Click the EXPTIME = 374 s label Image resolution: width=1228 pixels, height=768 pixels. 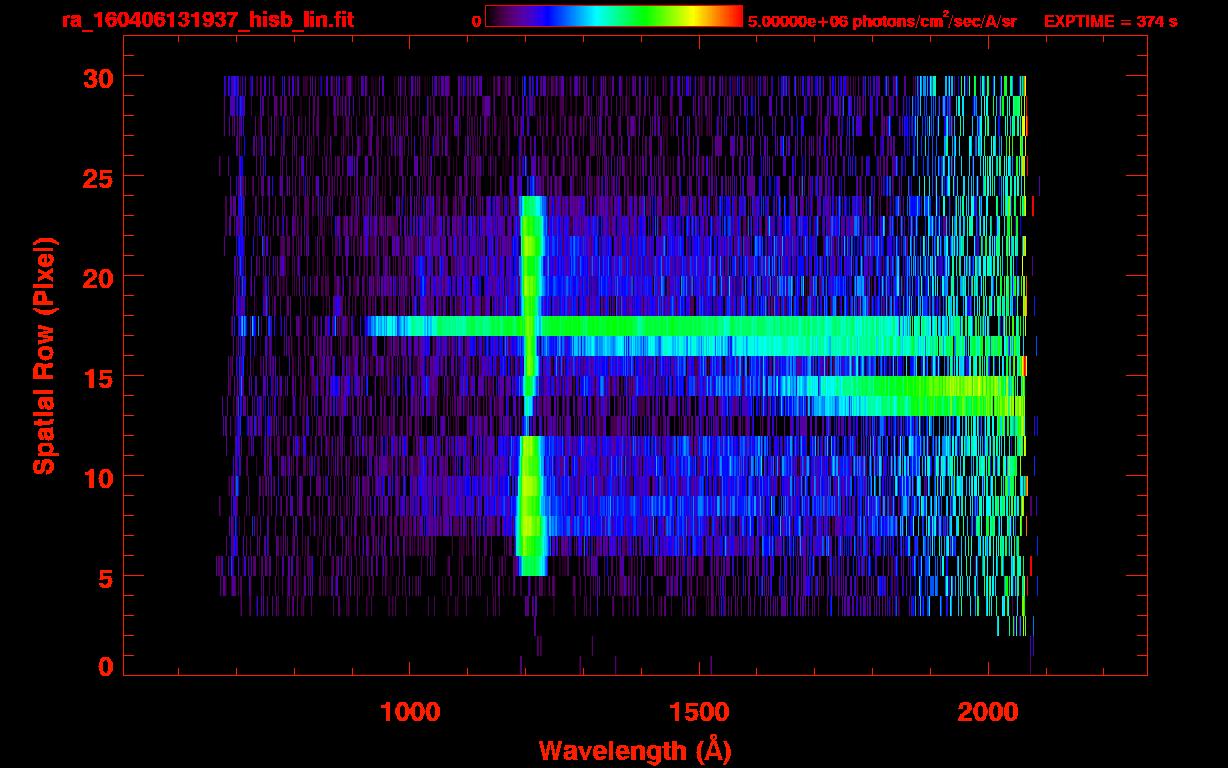point(1110,21)
